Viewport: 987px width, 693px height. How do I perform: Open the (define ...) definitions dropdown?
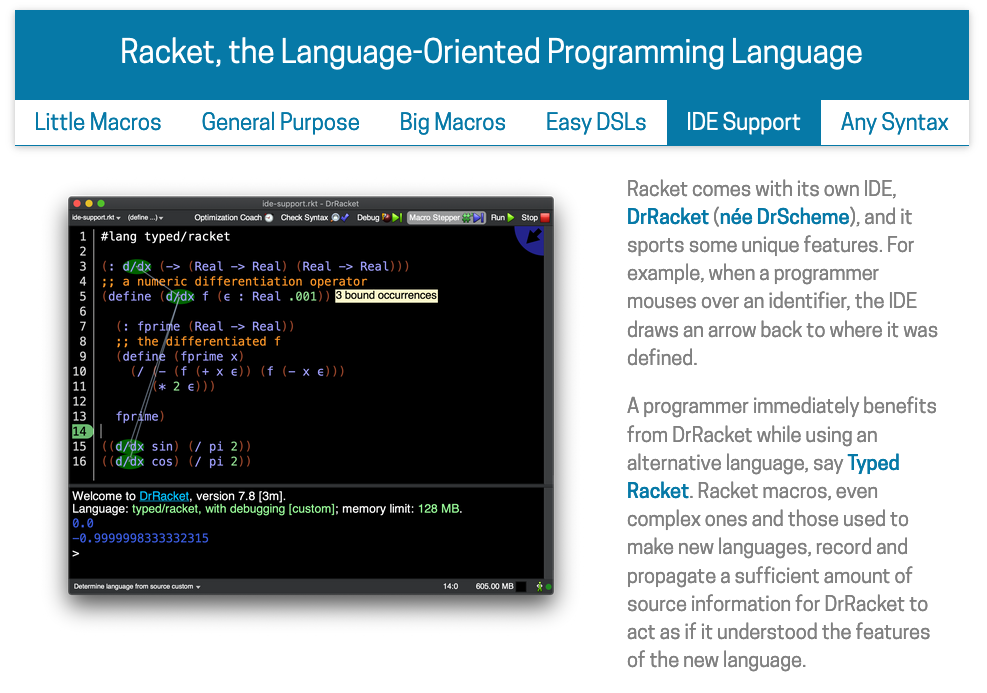(145, 217)
